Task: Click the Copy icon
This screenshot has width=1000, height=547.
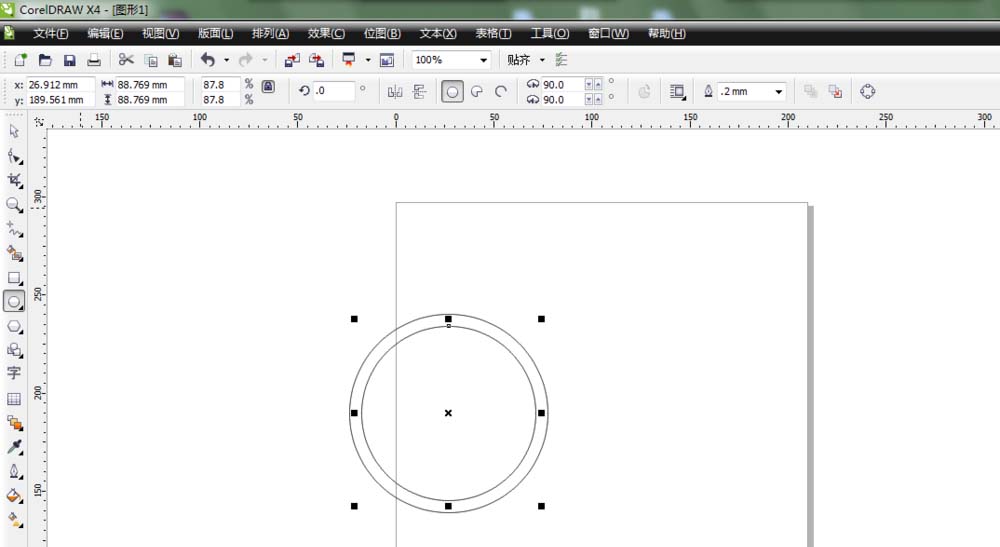Action: (151, 61)
